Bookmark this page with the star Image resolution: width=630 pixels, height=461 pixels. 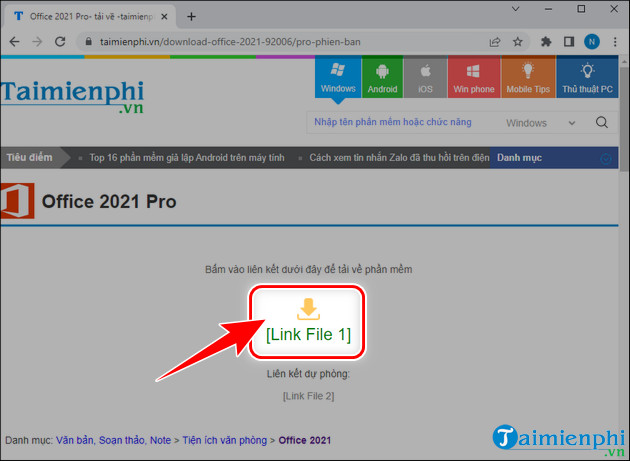[x=518, y=42]
